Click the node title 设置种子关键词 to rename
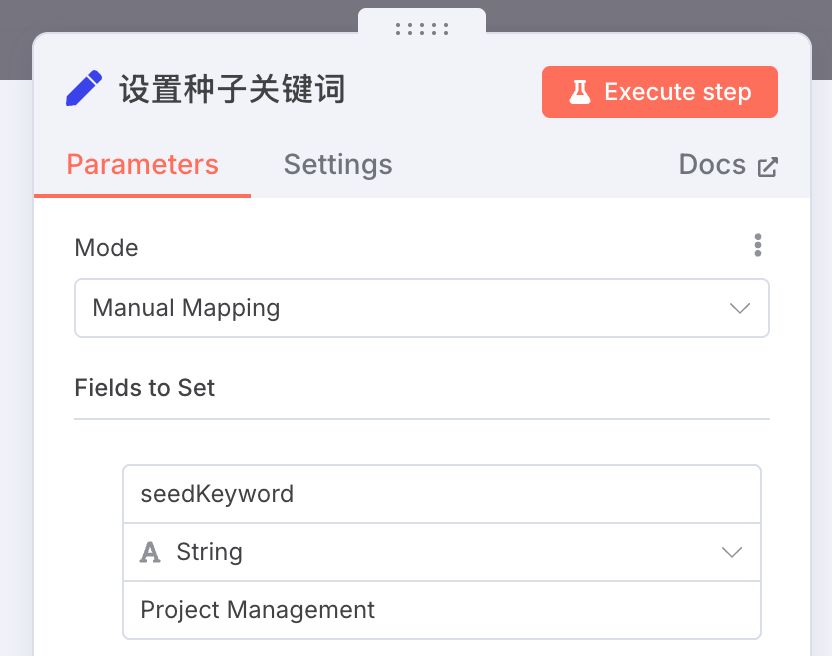Screen dimensions: 832x656 tap(232, 90)
